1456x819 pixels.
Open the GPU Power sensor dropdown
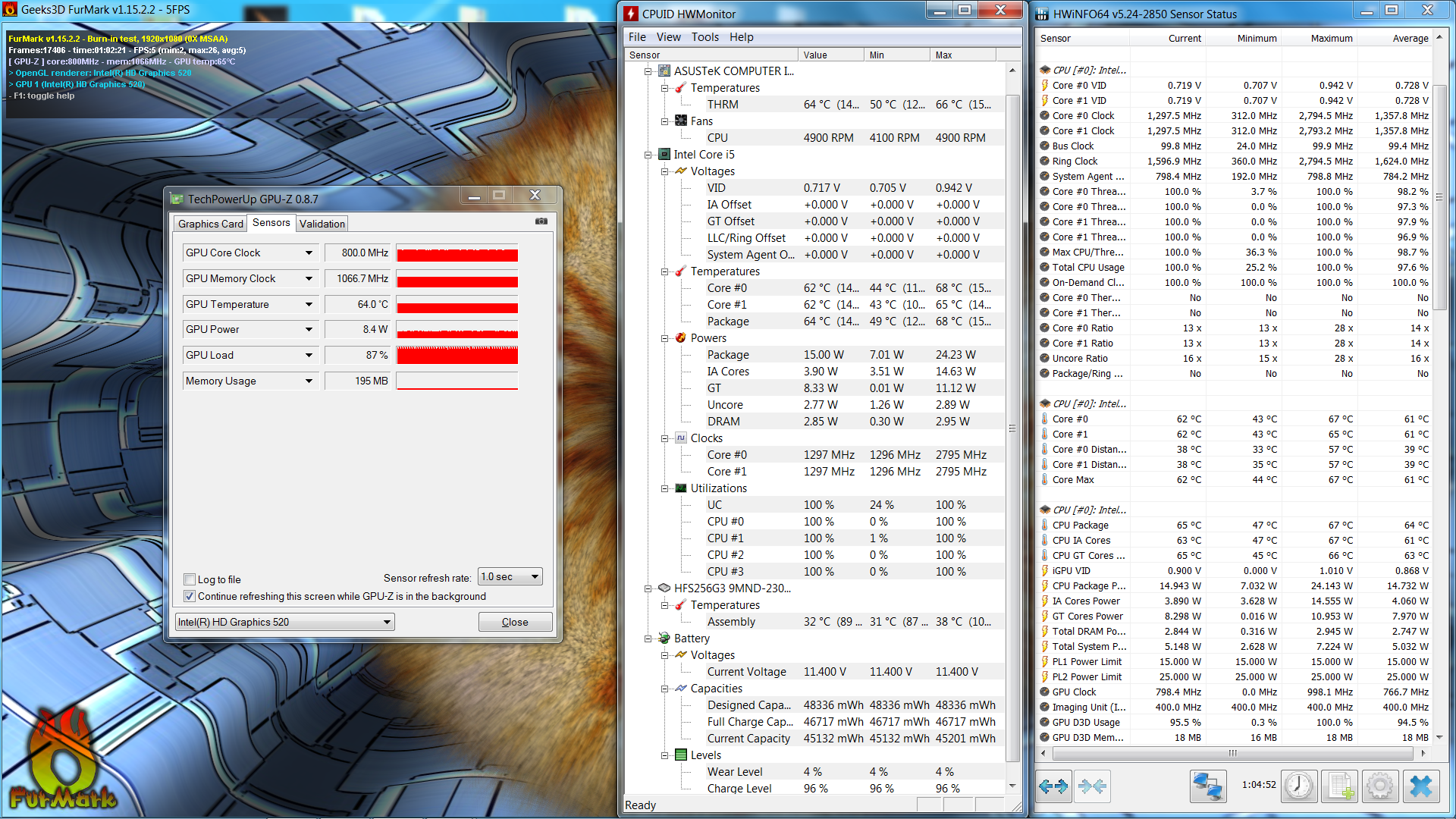[309, 329]
